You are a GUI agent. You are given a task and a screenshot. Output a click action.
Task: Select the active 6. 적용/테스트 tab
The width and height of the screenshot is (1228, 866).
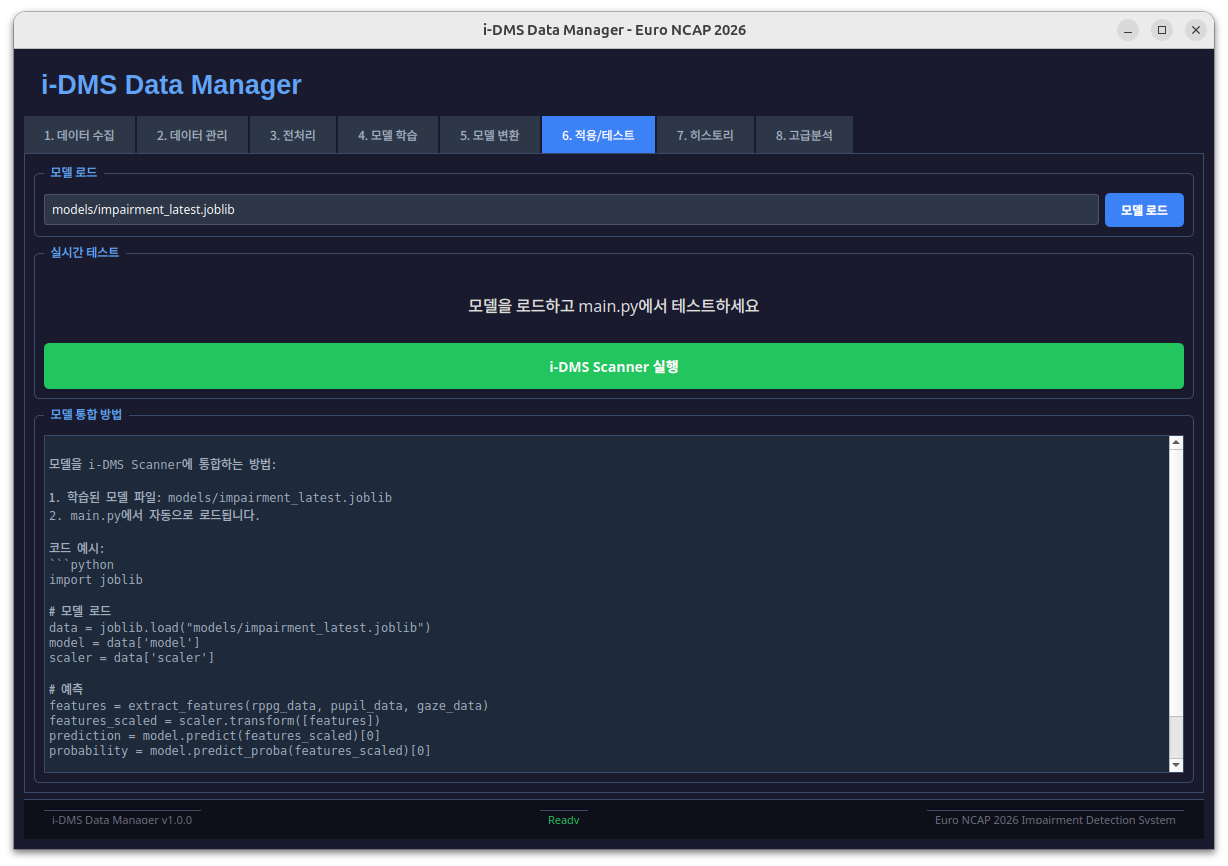coord(597,134)
